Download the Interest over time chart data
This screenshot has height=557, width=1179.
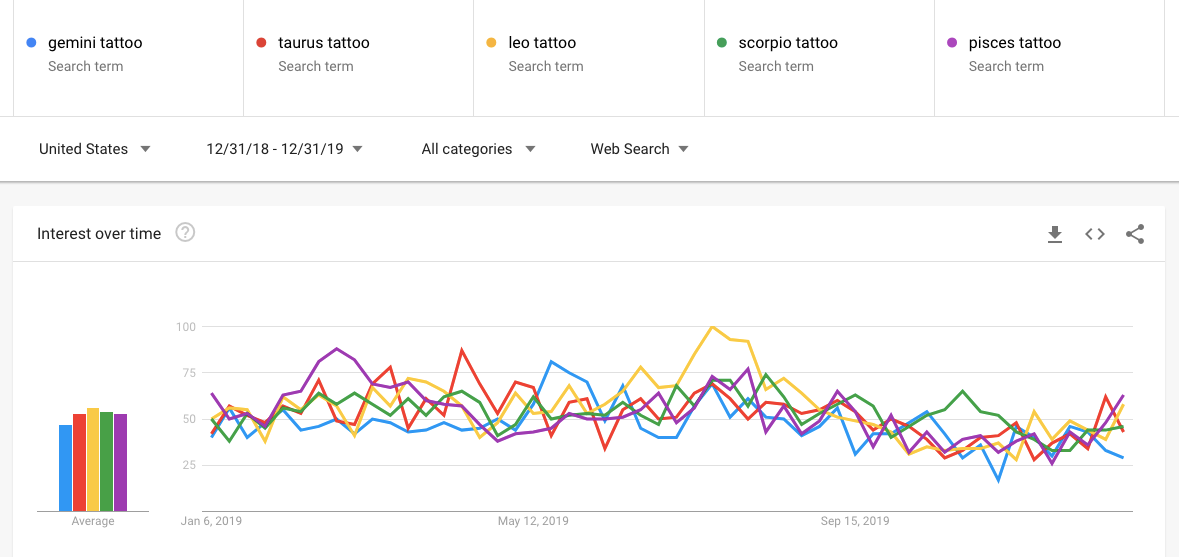[x=1054, y=234]
